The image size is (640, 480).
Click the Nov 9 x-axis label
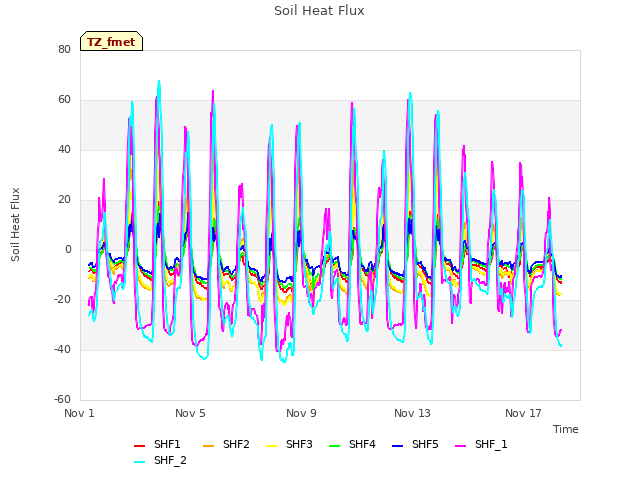[301, 413]
